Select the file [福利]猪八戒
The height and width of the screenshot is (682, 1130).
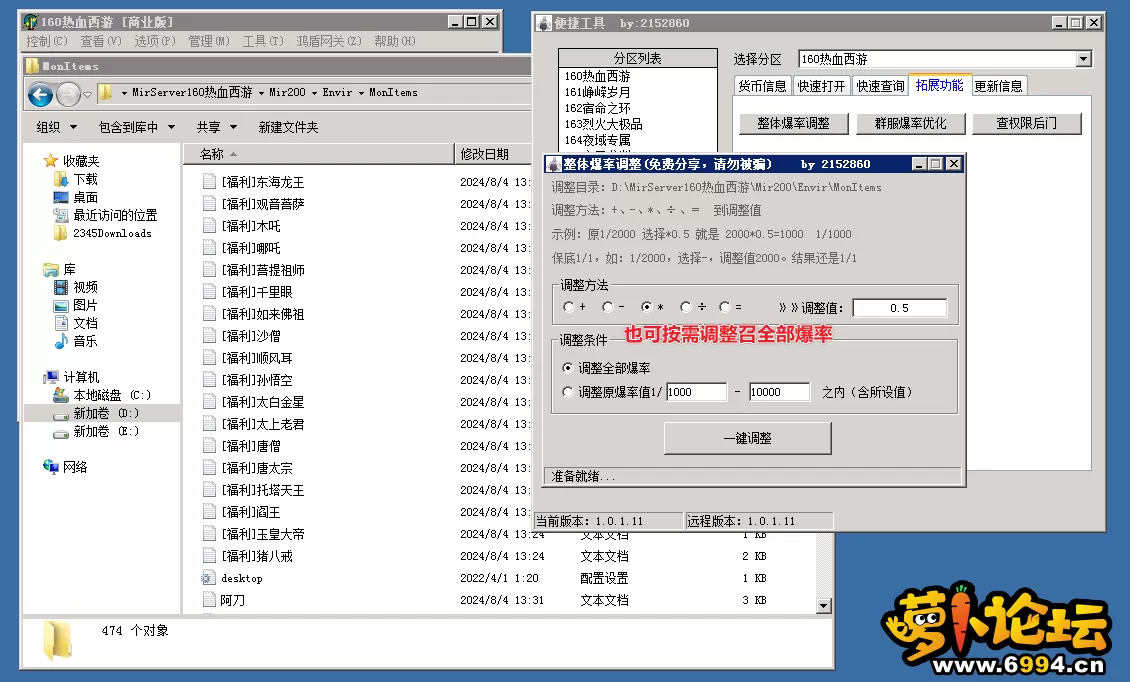[257, 556]
